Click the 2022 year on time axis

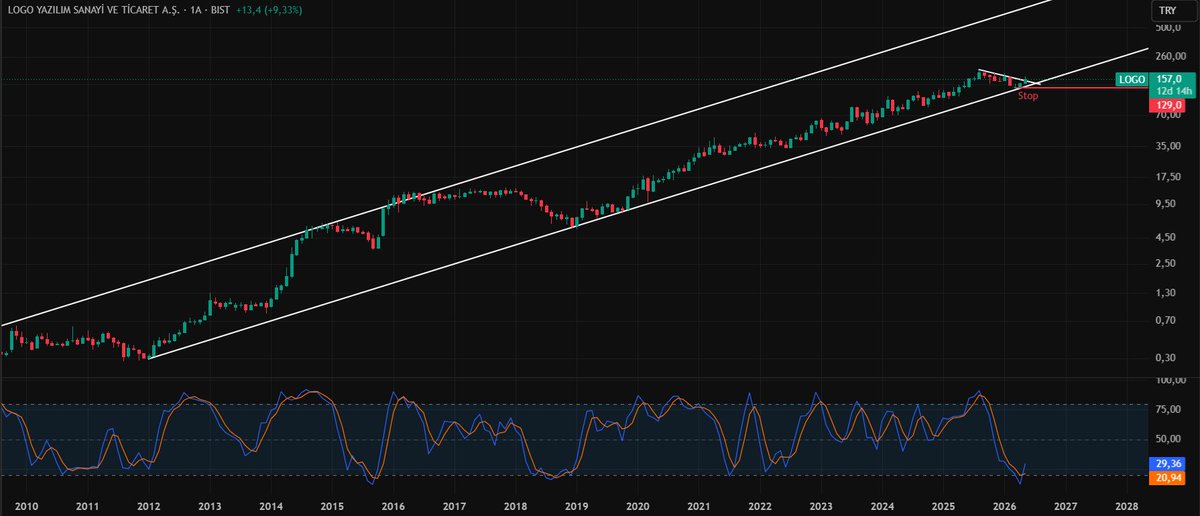[760, 507]
